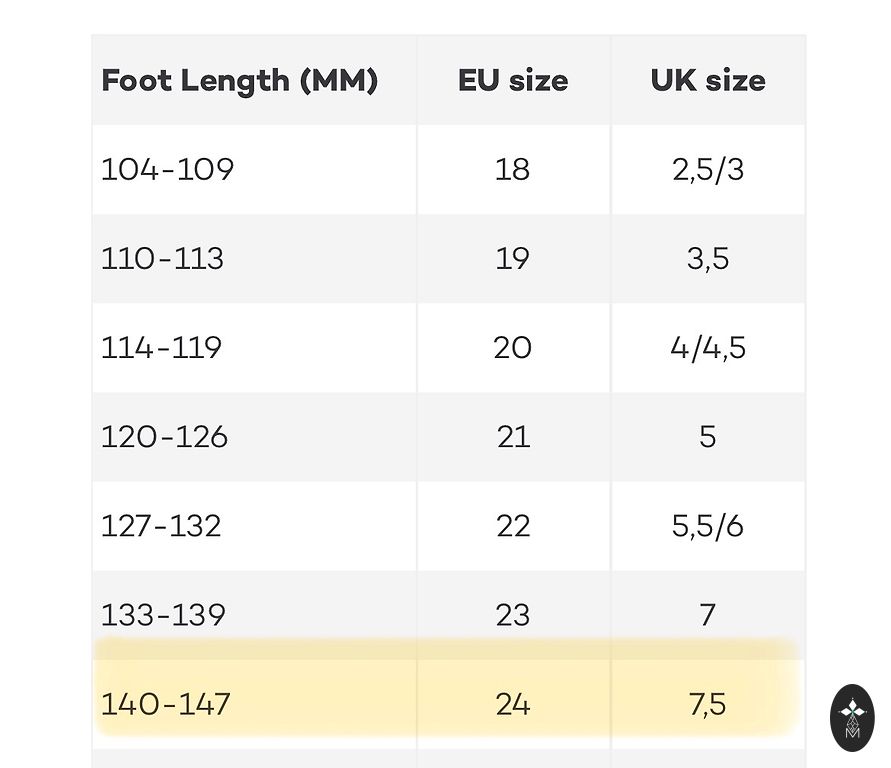Click the highlighted 140-147 foot length cell
The width and height of the screenshot is (891, 768).
pos(166,704)
